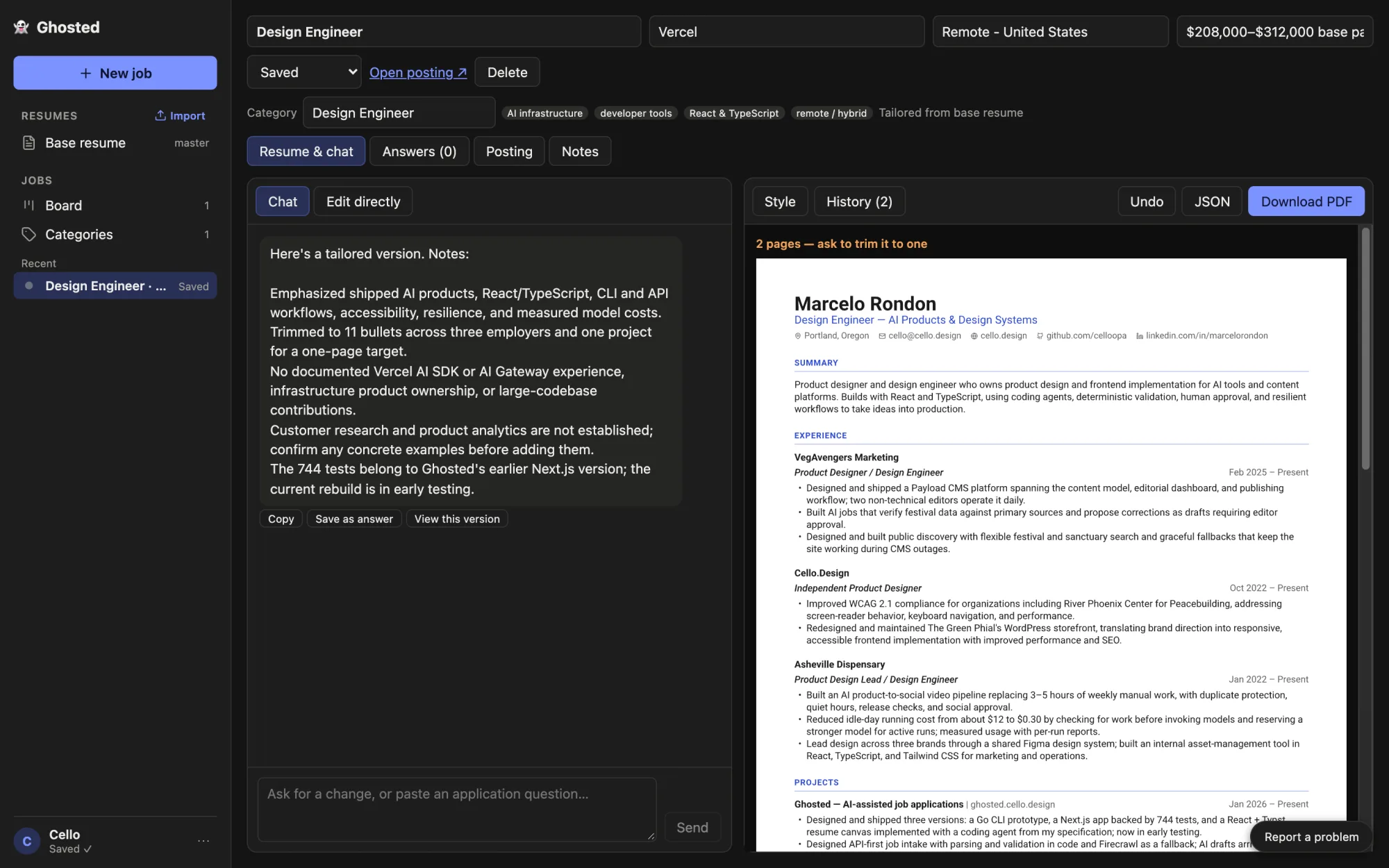Click the Categories tag icon
This screenshot has width=1389, height=868.
point(28,235)
